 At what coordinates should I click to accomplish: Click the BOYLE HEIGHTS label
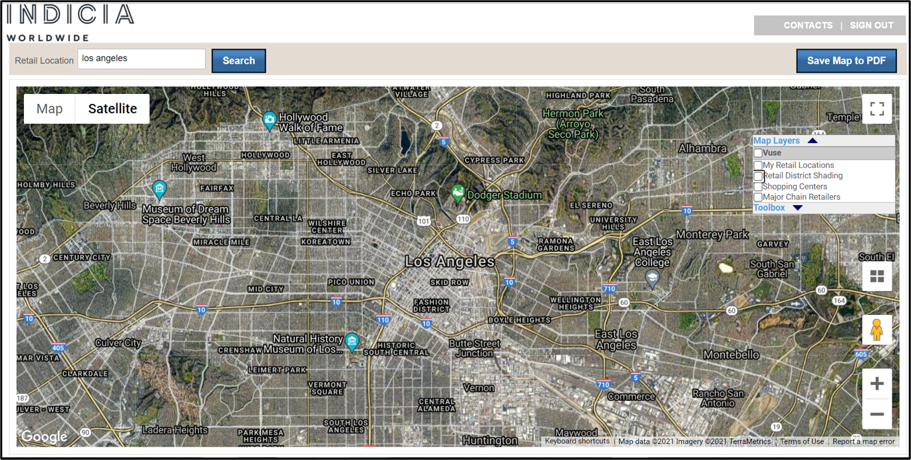pos(519,320)
